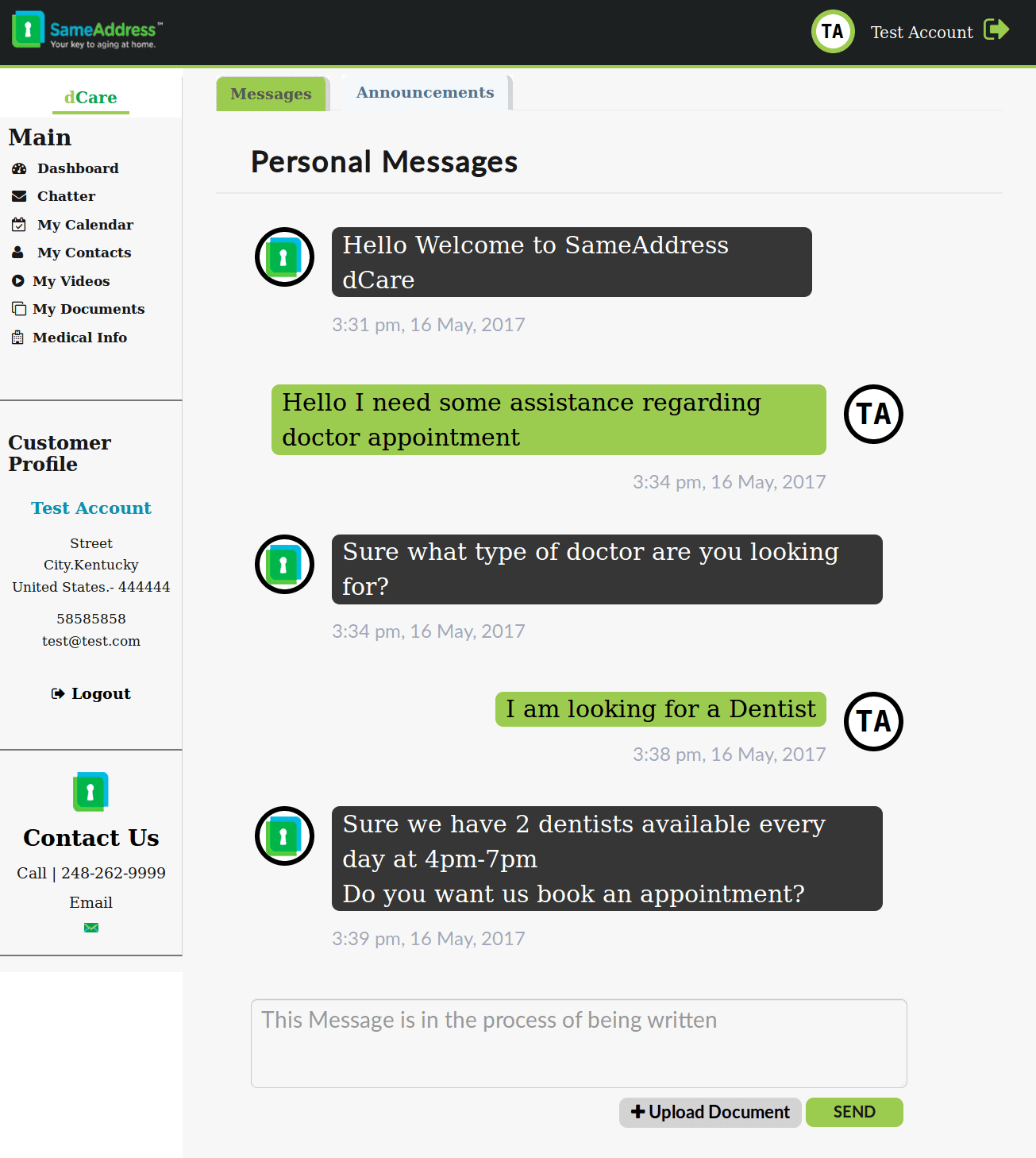Open Chatter

tap(66, 196)
